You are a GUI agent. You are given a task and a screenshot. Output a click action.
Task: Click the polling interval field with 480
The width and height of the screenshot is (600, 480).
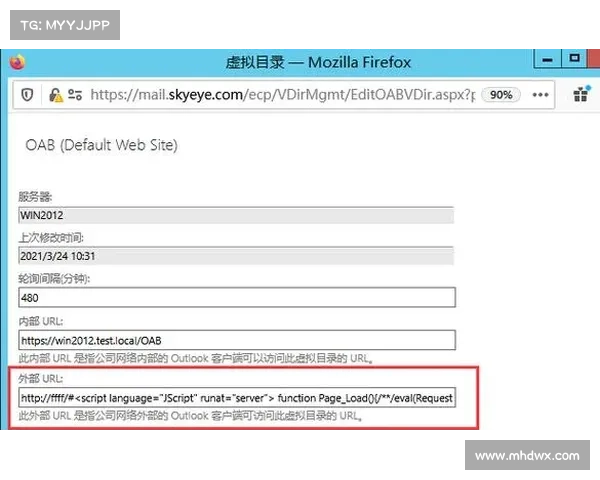tap(237, 297)
